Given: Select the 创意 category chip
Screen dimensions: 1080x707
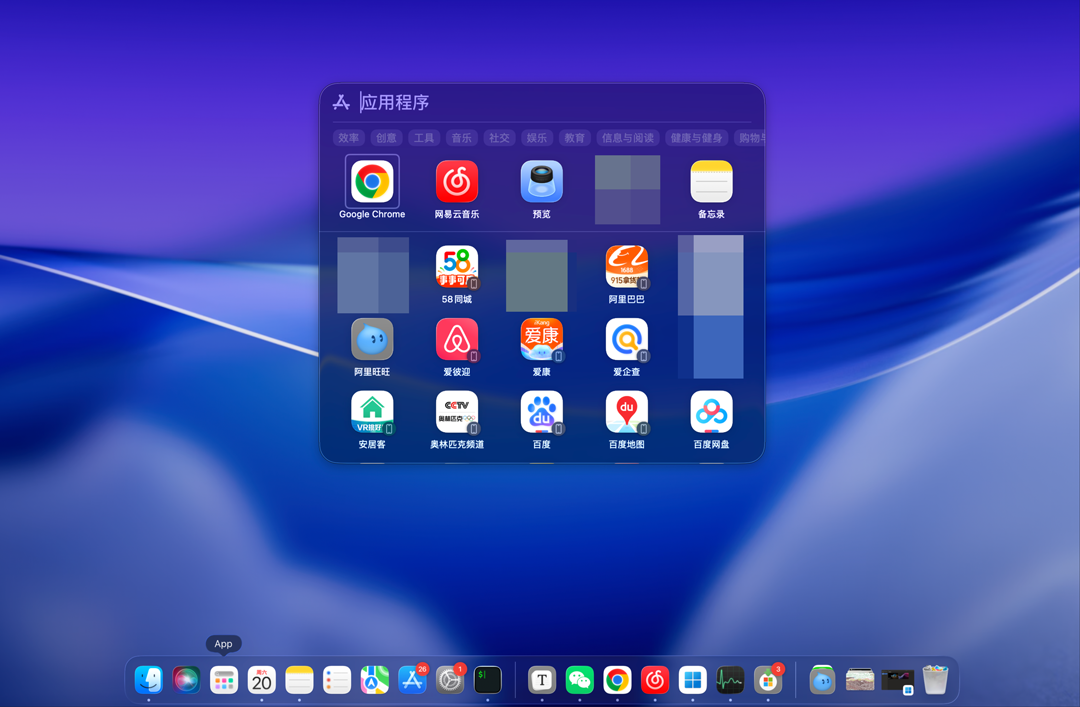Looking at the screenshot, I should pos(386,138).
